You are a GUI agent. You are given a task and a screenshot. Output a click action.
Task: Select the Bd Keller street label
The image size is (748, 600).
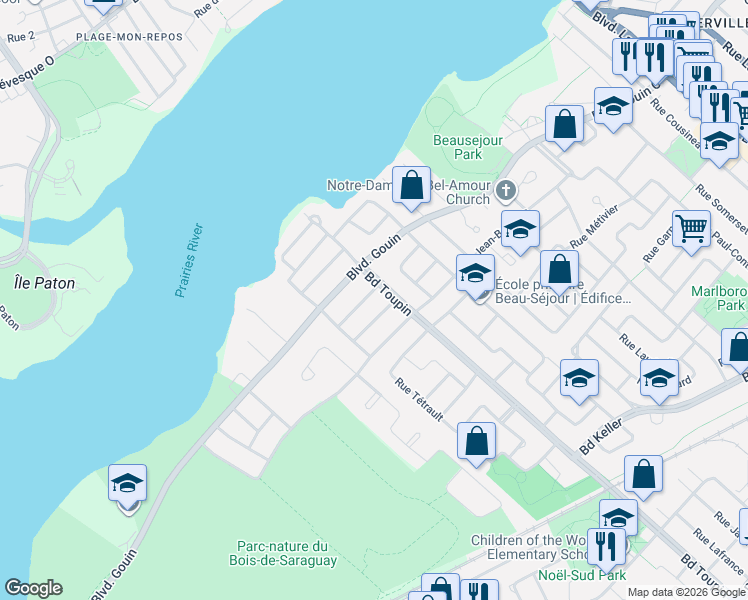[601, 436]
